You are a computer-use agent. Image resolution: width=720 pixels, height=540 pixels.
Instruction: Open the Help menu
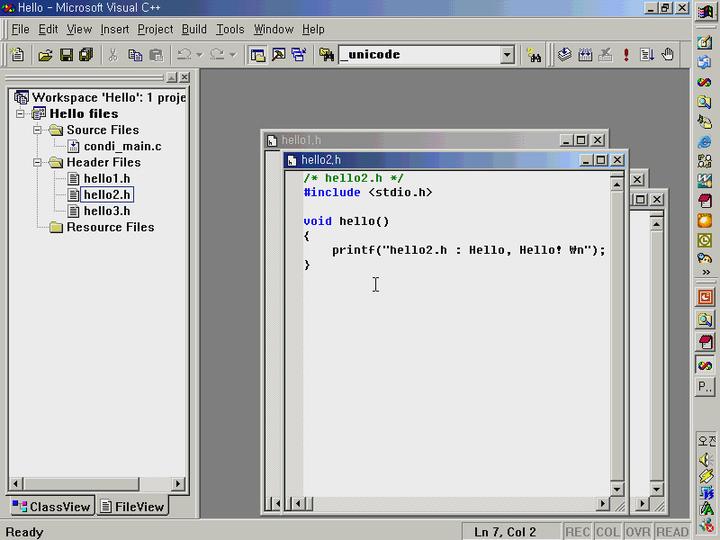[x=313, y=29]
